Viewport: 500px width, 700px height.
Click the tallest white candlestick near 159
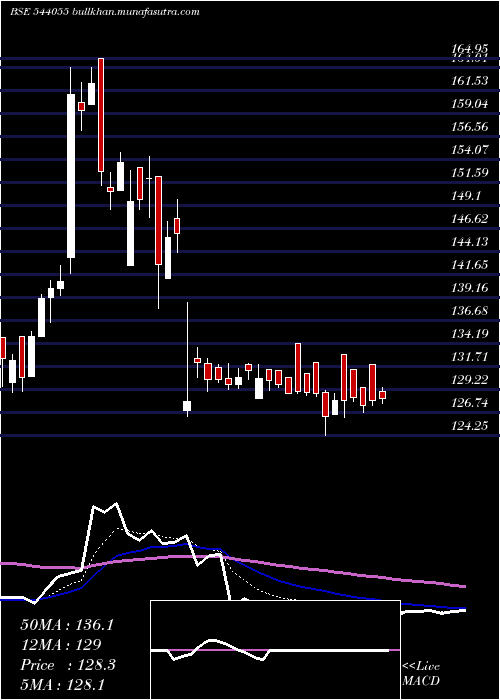click(x=71, y=176)
